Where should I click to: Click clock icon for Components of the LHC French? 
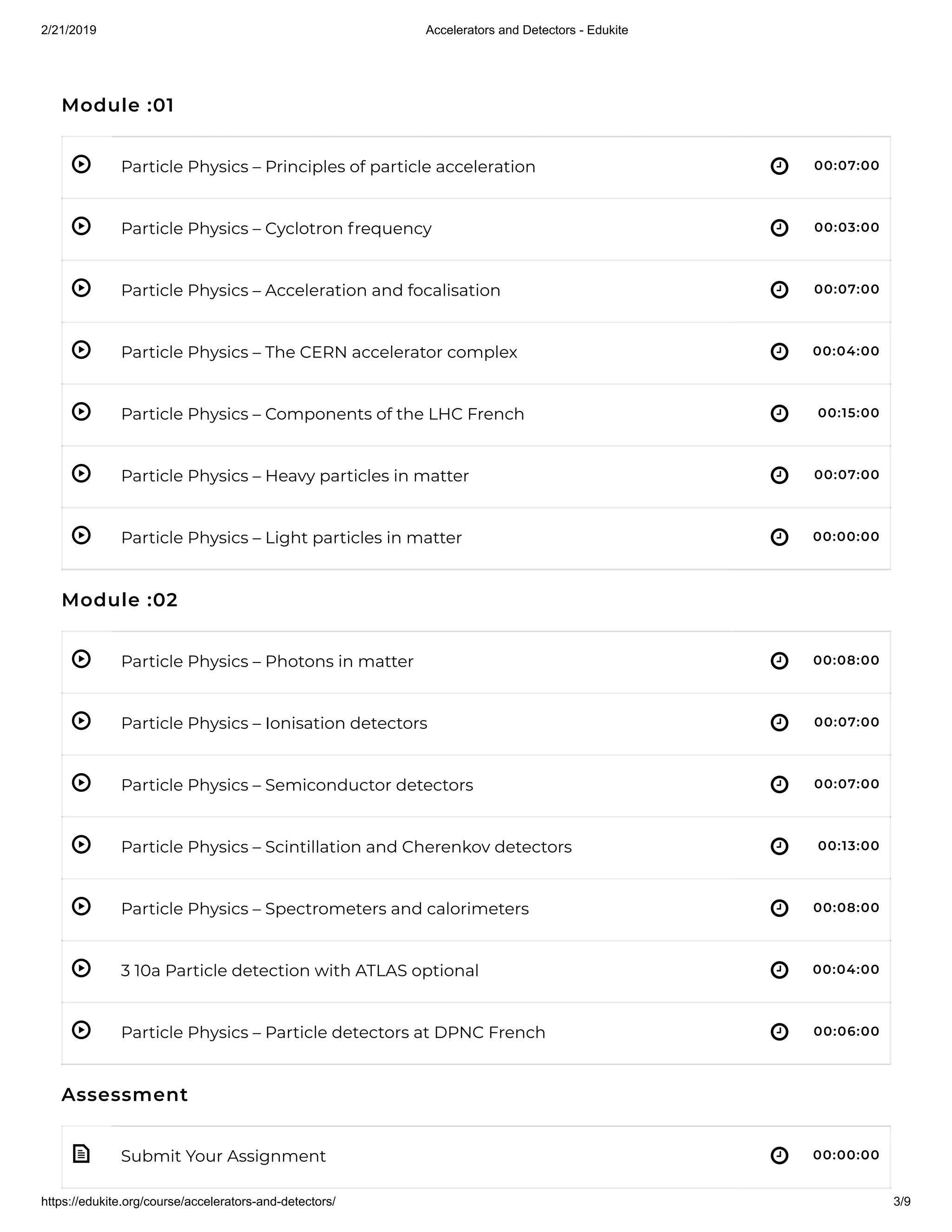click(x=780, y=413)
